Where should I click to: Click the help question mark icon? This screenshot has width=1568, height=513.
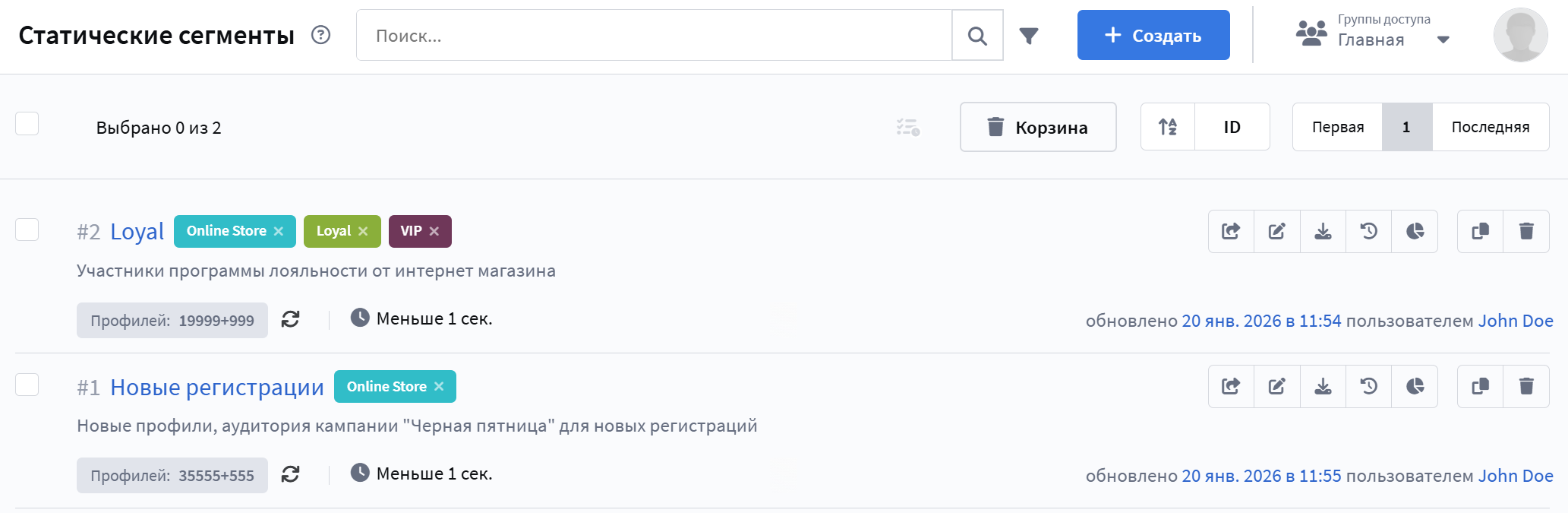pyautogui.click(x=321, y=35)
